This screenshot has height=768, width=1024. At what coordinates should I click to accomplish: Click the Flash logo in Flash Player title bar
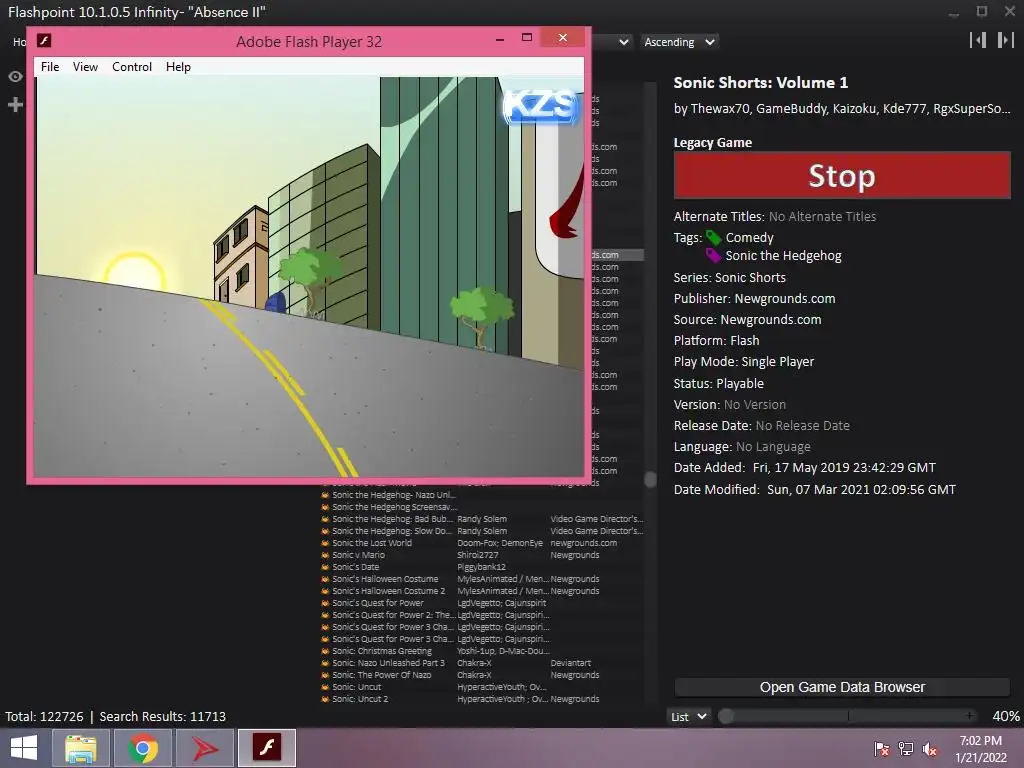click(x=44, y=40)
